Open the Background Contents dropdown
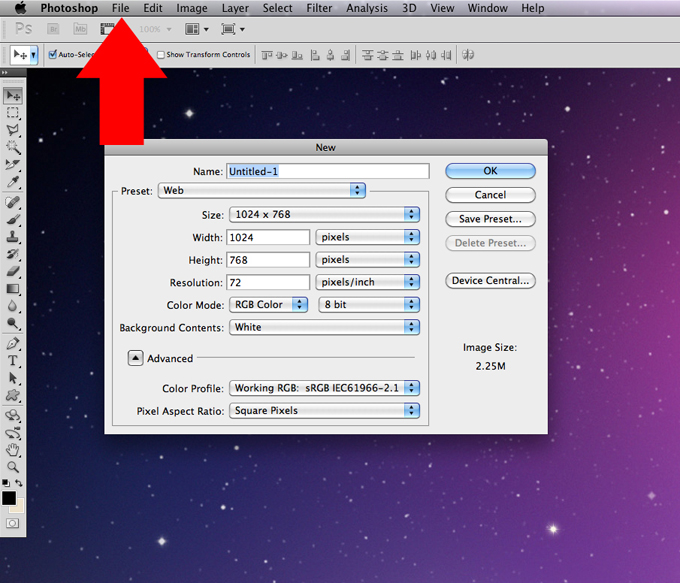 pyautogui.click(x=324, y=327)
